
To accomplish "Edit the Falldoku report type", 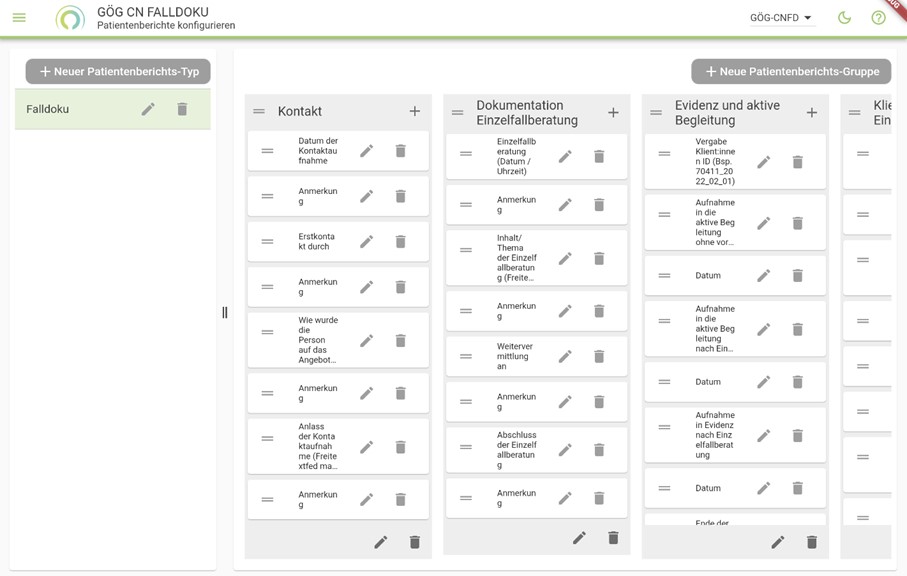I will (x=148, y=109).
